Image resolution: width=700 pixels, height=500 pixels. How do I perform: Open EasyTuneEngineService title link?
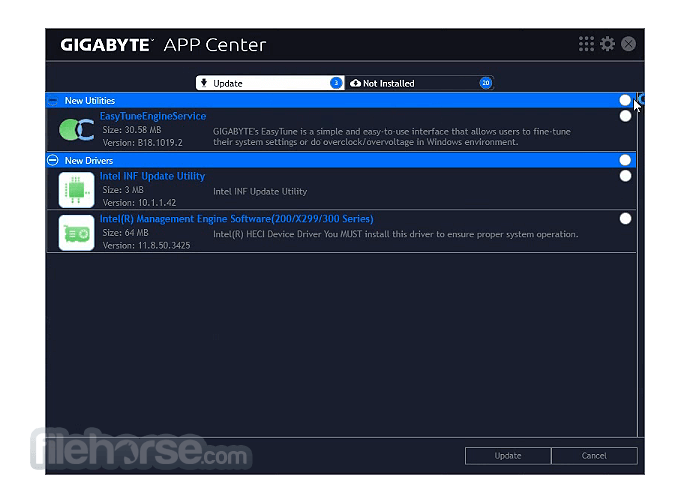click(x=153, y=117)
